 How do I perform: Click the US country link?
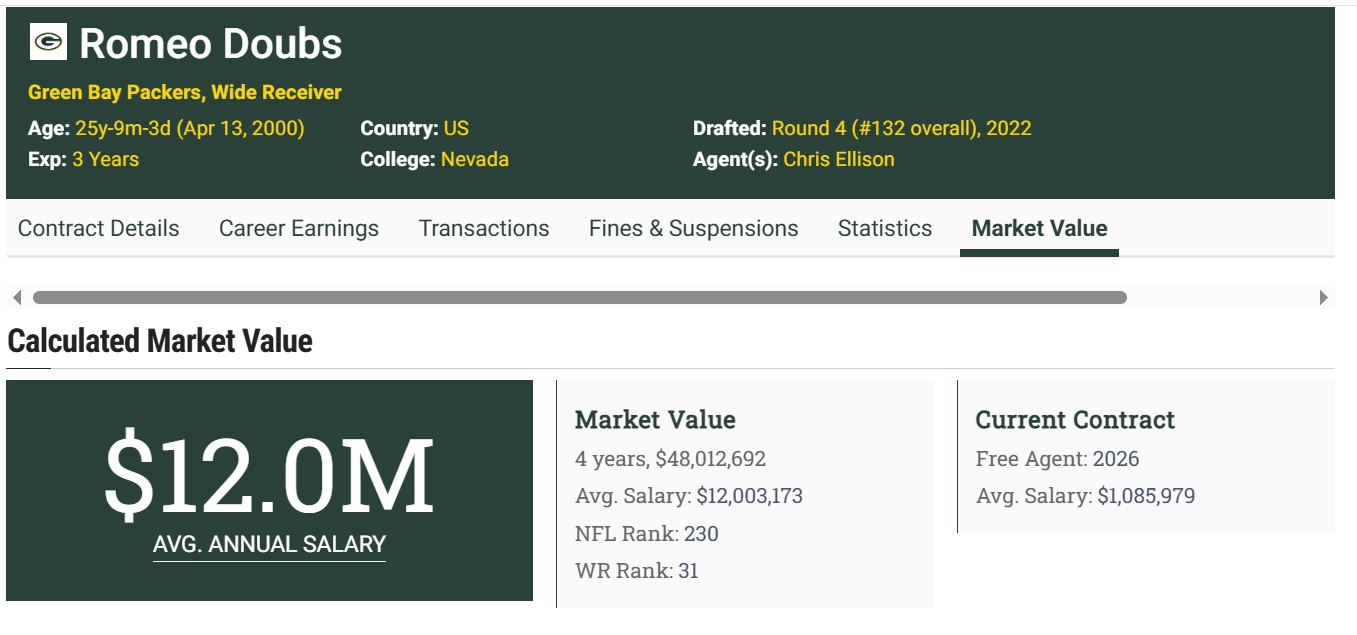tap(456, 128)
